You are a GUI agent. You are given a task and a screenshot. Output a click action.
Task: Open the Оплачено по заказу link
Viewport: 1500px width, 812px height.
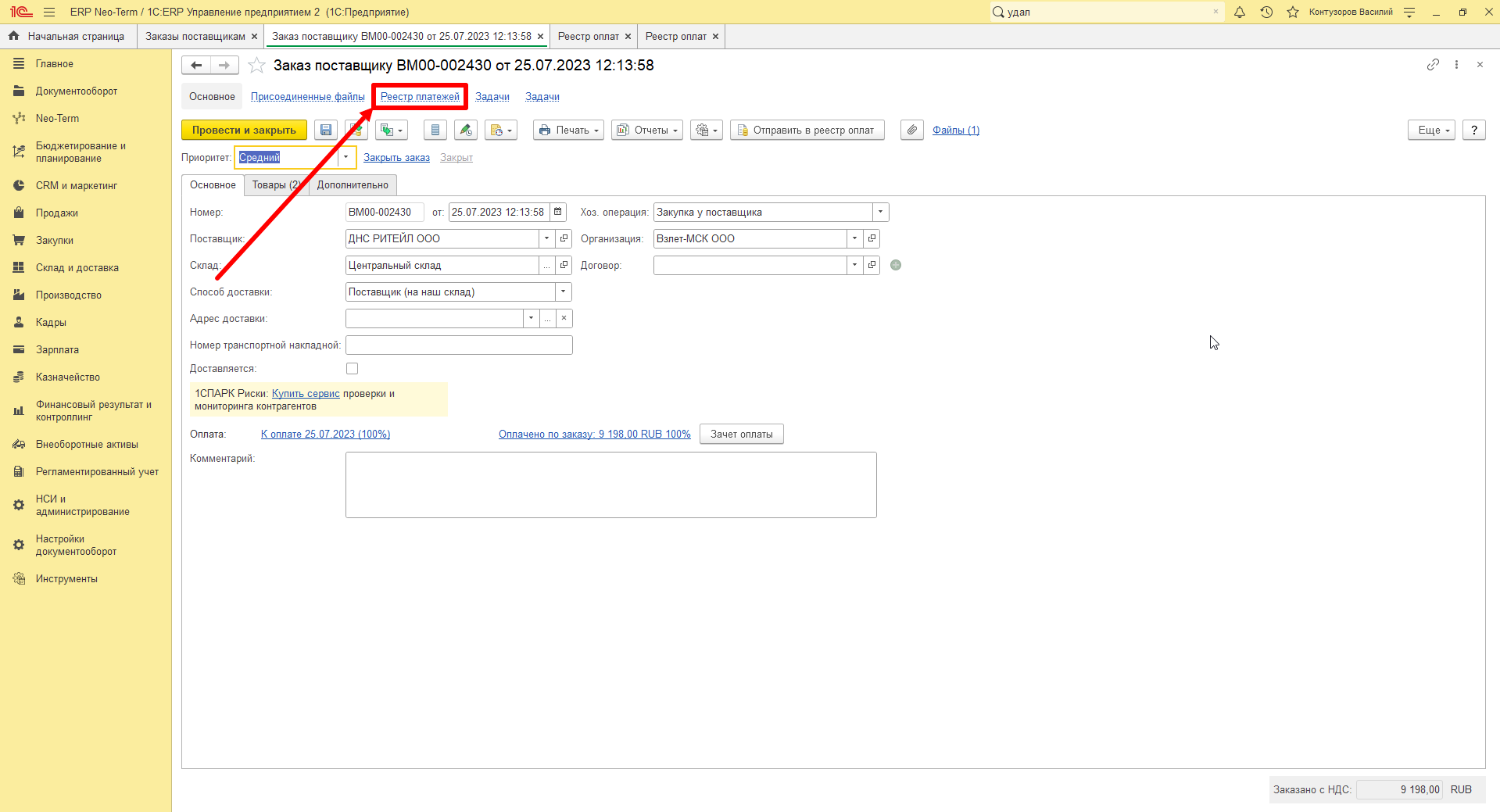[595, 435]
